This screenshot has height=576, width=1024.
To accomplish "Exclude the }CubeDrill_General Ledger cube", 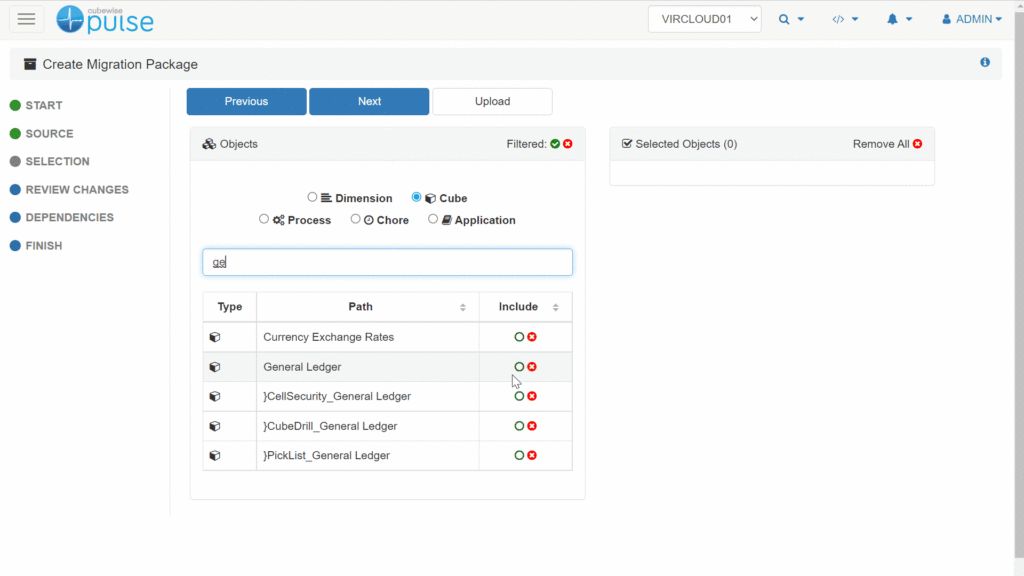I will pos(532,426).
